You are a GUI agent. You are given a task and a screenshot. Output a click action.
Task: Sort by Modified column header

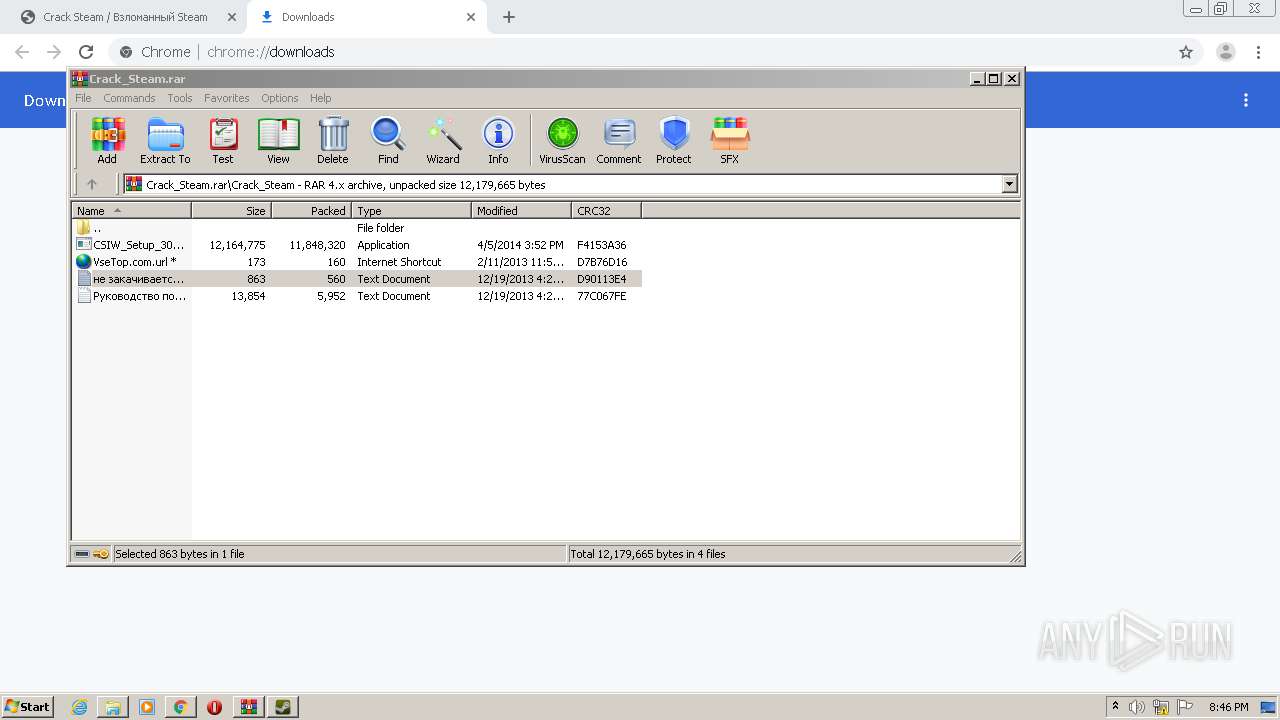tap(521, 211)
